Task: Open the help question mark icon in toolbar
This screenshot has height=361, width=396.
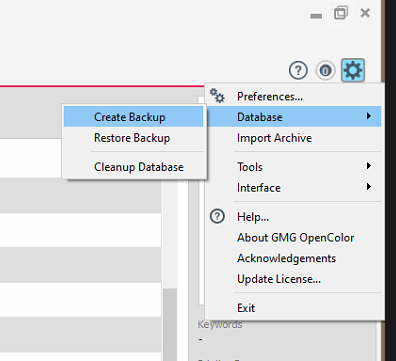Action: [298, 71]
